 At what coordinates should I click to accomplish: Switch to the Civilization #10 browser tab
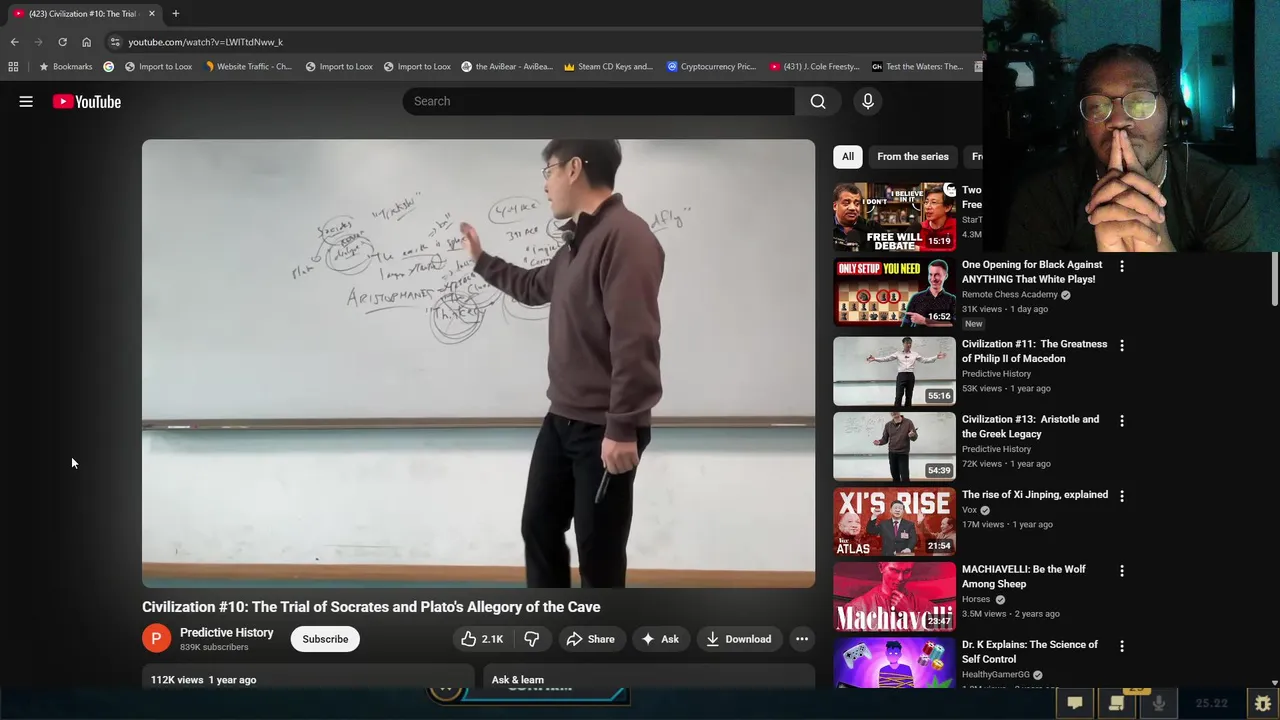(82, 13)
